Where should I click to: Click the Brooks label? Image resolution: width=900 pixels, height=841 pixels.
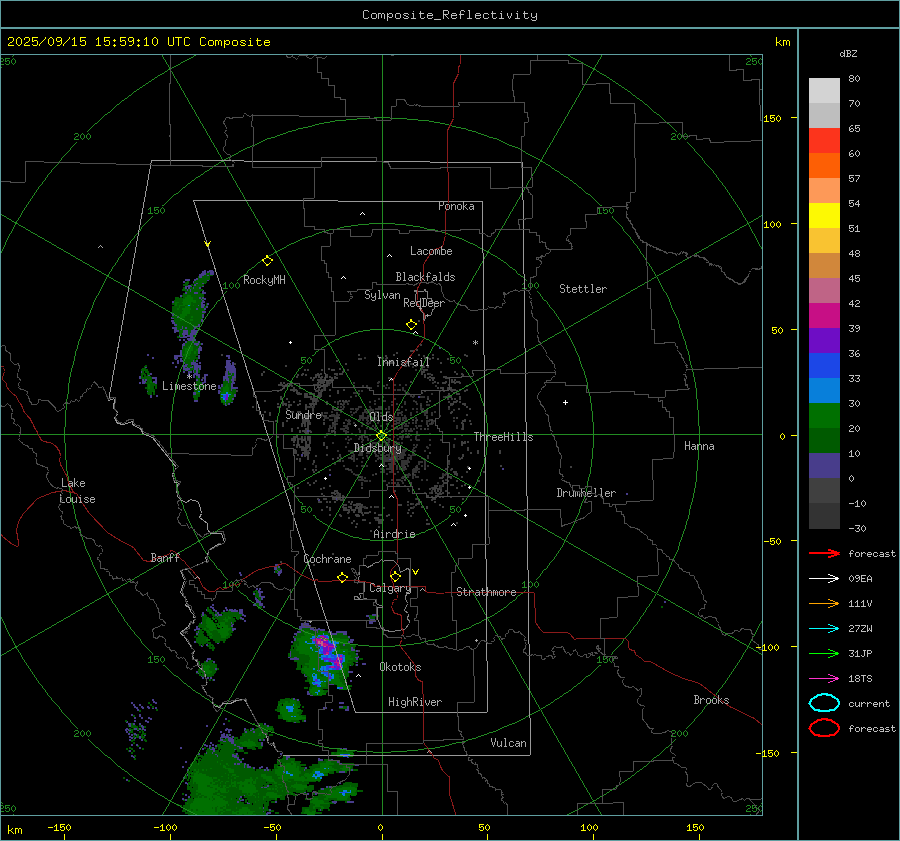[711, 700]
